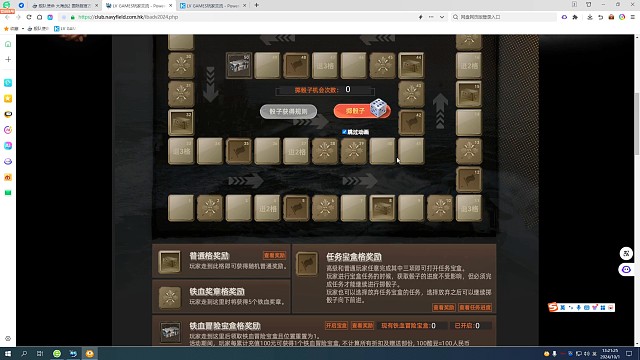
Task: Click the 骰子获得规则 dice rules button
Action: click(x=288, y=111)
